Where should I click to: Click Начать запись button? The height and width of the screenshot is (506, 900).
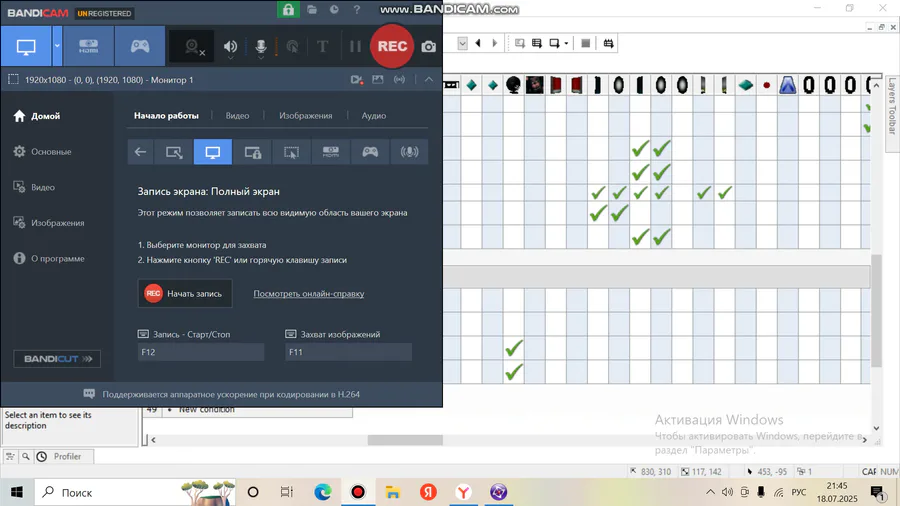(185, 293)
